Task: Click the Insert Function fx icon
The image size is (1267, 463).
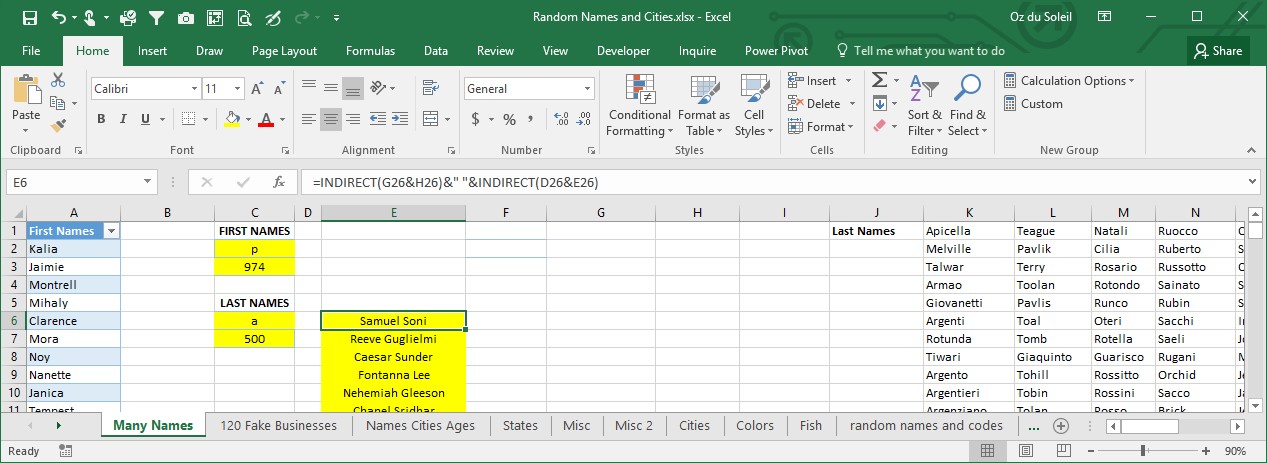Action: [280, 183]
